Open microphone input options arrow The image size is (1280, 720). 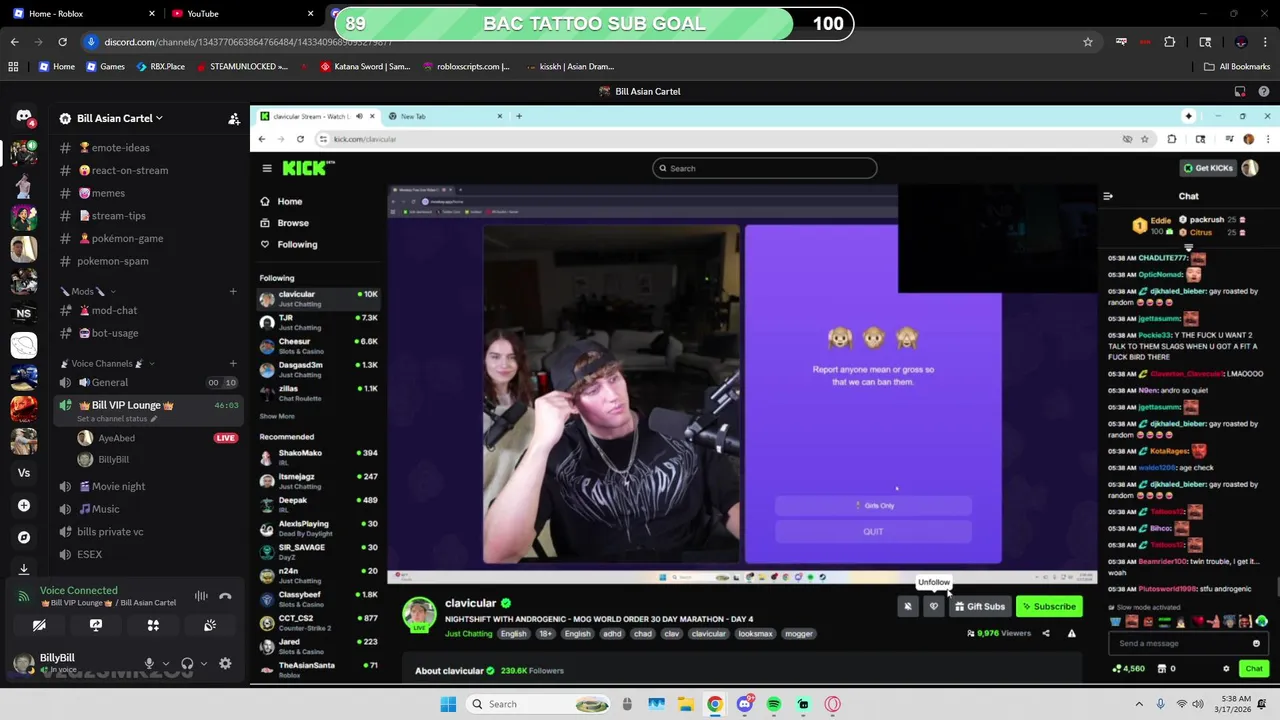165,663
